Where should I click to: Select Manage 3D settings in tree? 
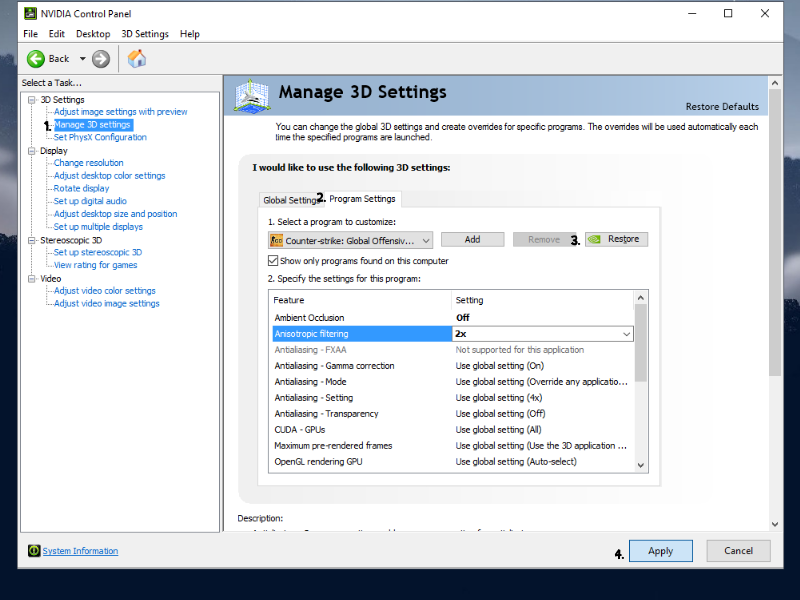(x=92, y=124)
